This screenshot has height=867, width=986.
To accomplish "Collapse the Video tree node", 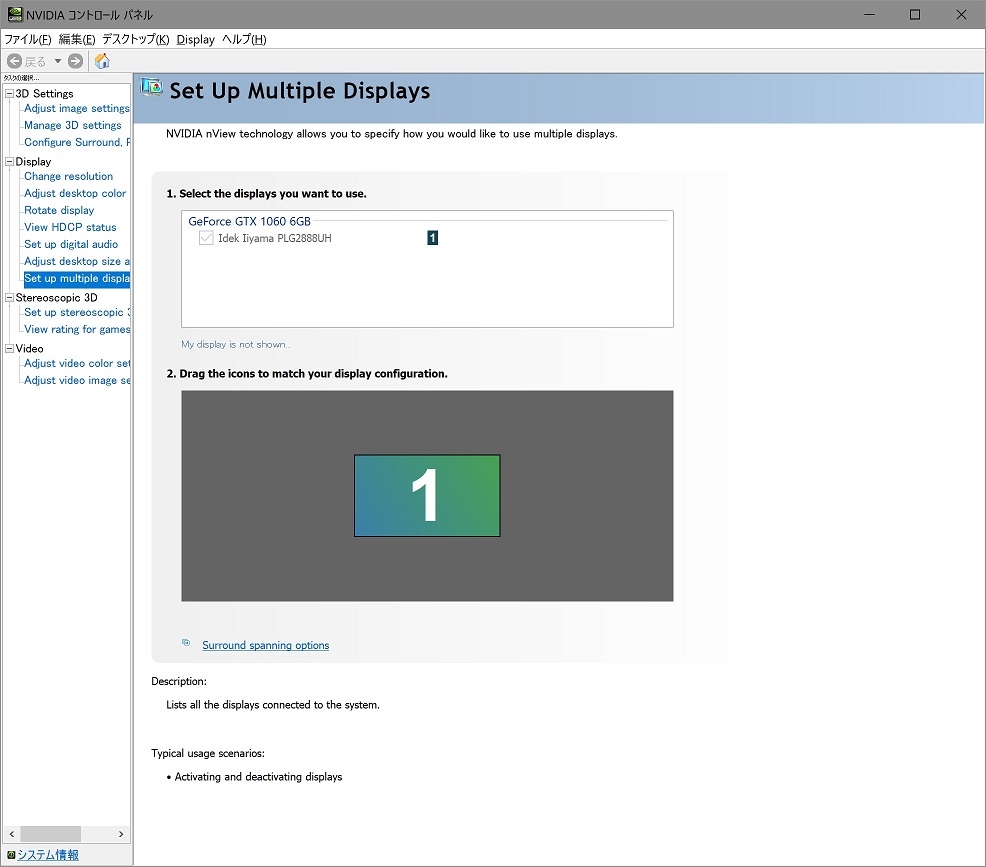I will point(9,348).
